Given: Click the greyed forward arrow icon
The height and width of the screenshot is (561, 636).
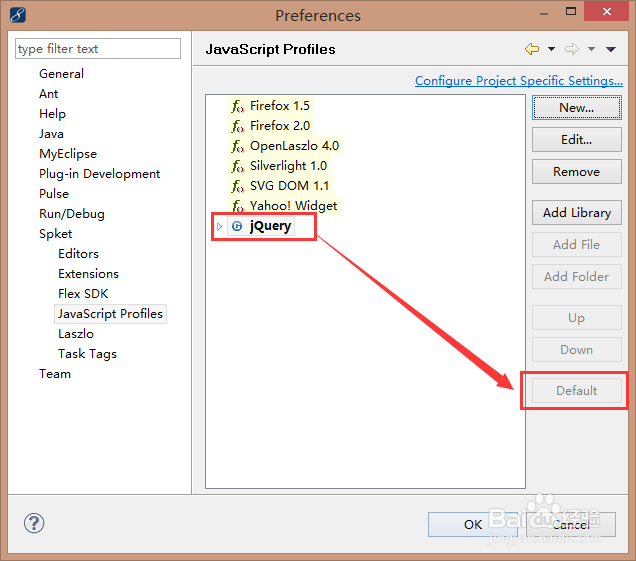Looking at the screenshot, I should pos(572,49).
